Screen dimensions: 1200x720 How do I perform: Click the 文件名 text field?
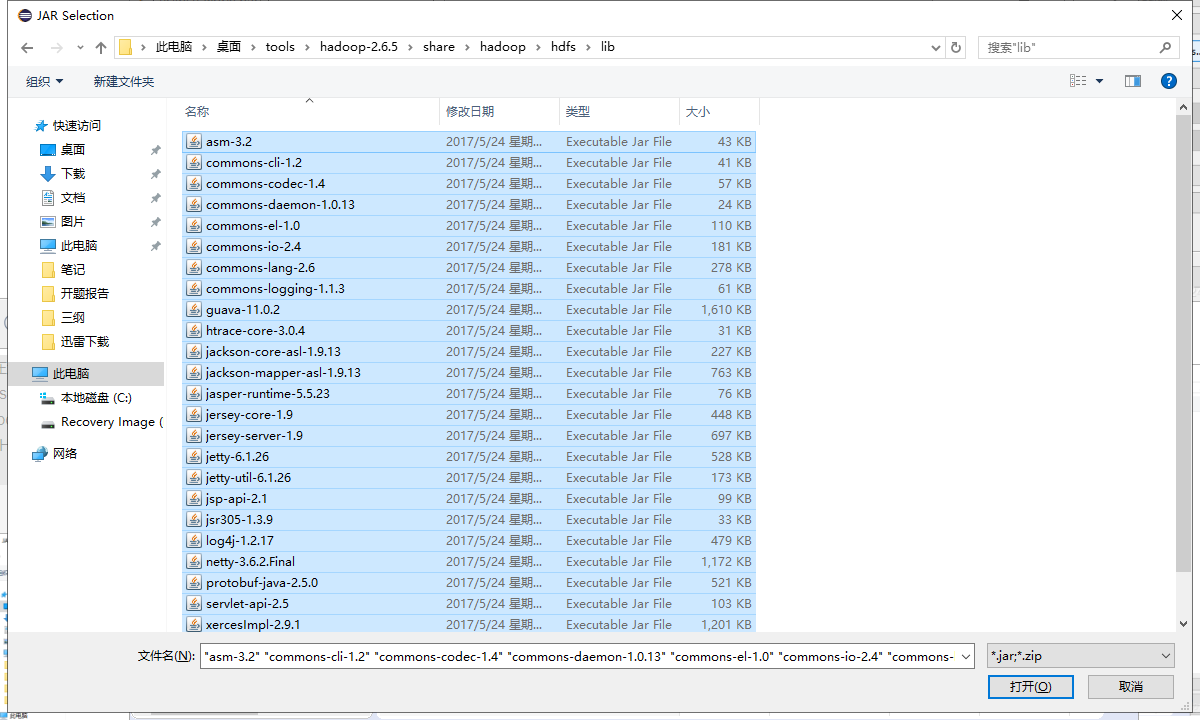(579, 656)
